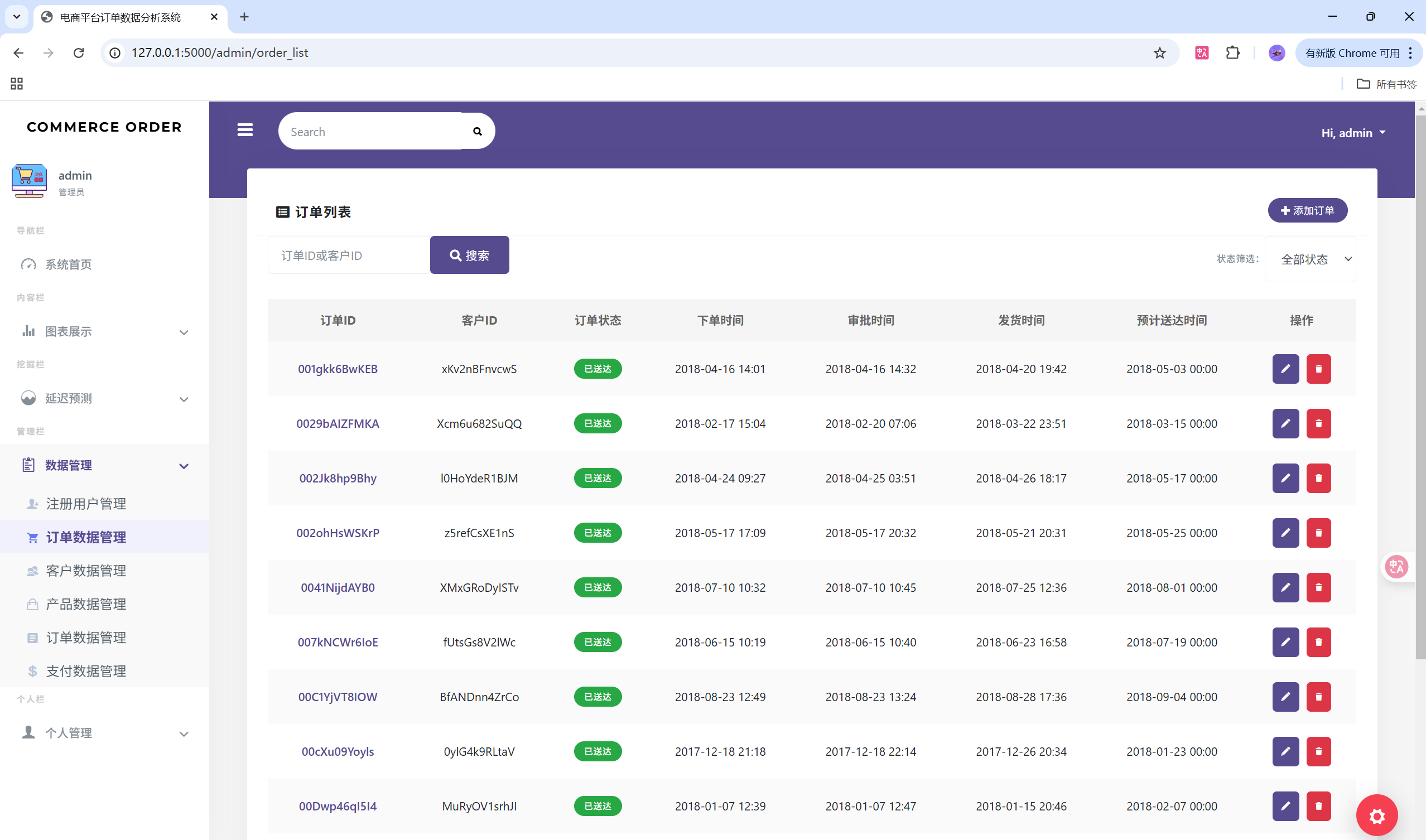Screen dimensions: 1426x840
Task: Open order link 002Jk8hp9Bhy
Action: 338,479
